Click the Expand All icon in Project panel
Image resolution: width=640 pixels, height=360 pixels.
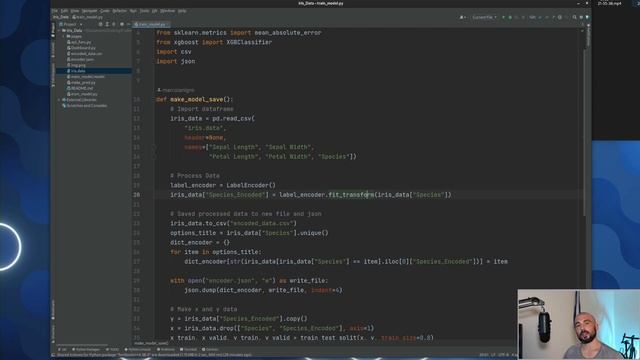tap(107, 24)
